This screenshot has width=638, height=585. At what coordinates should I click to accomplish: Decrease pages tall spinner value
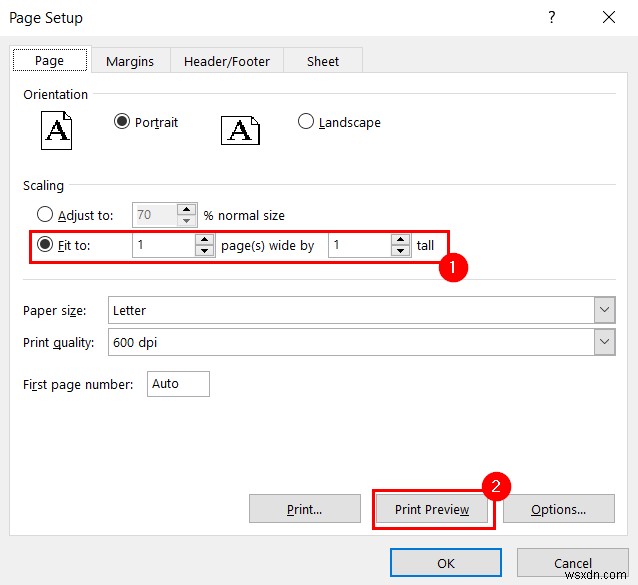click(400, 250)
